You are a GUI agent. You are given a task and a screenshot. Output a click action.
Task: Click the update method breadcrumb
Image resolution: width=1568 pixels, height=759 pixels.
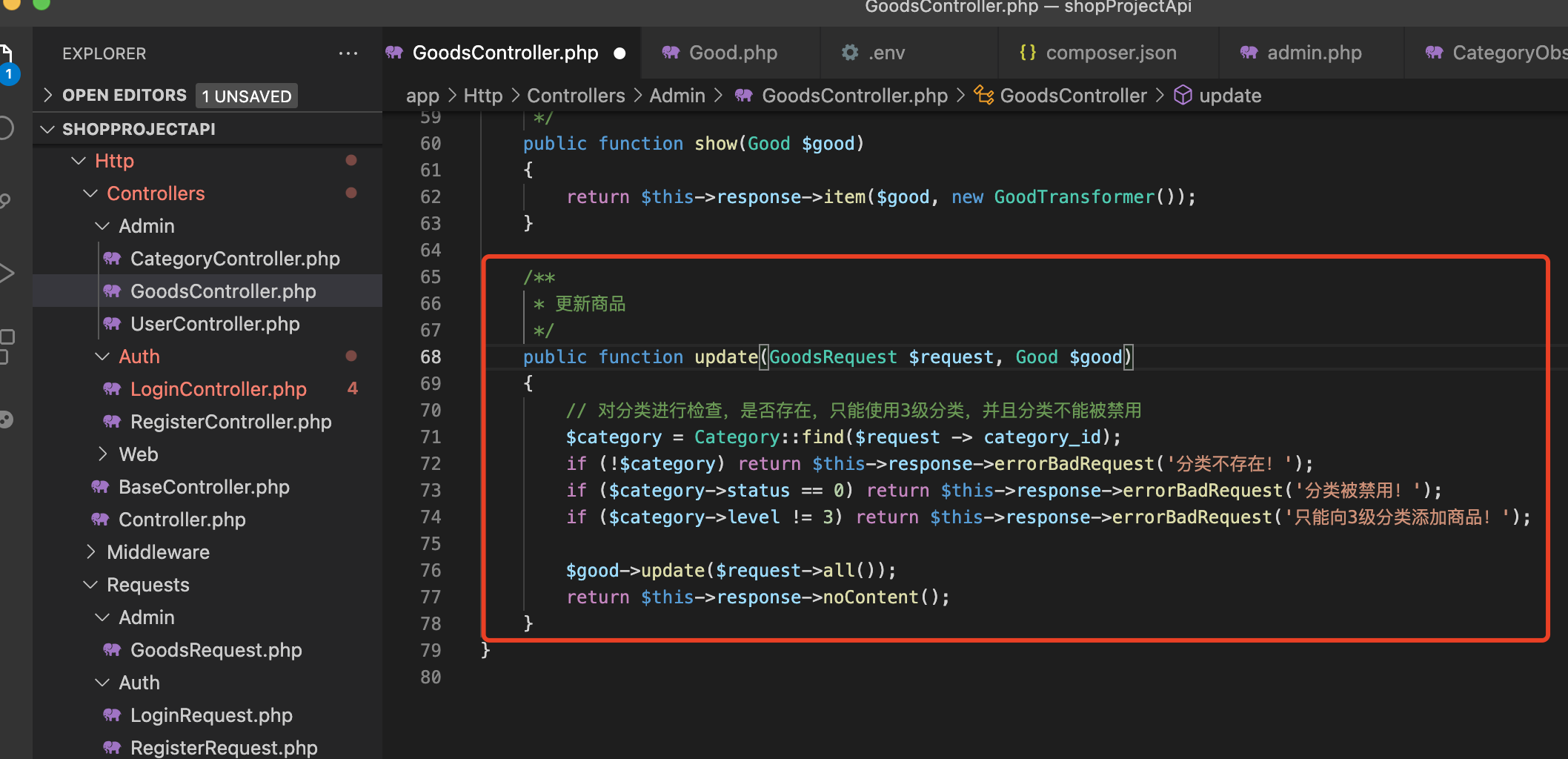tap(1230, 96)
